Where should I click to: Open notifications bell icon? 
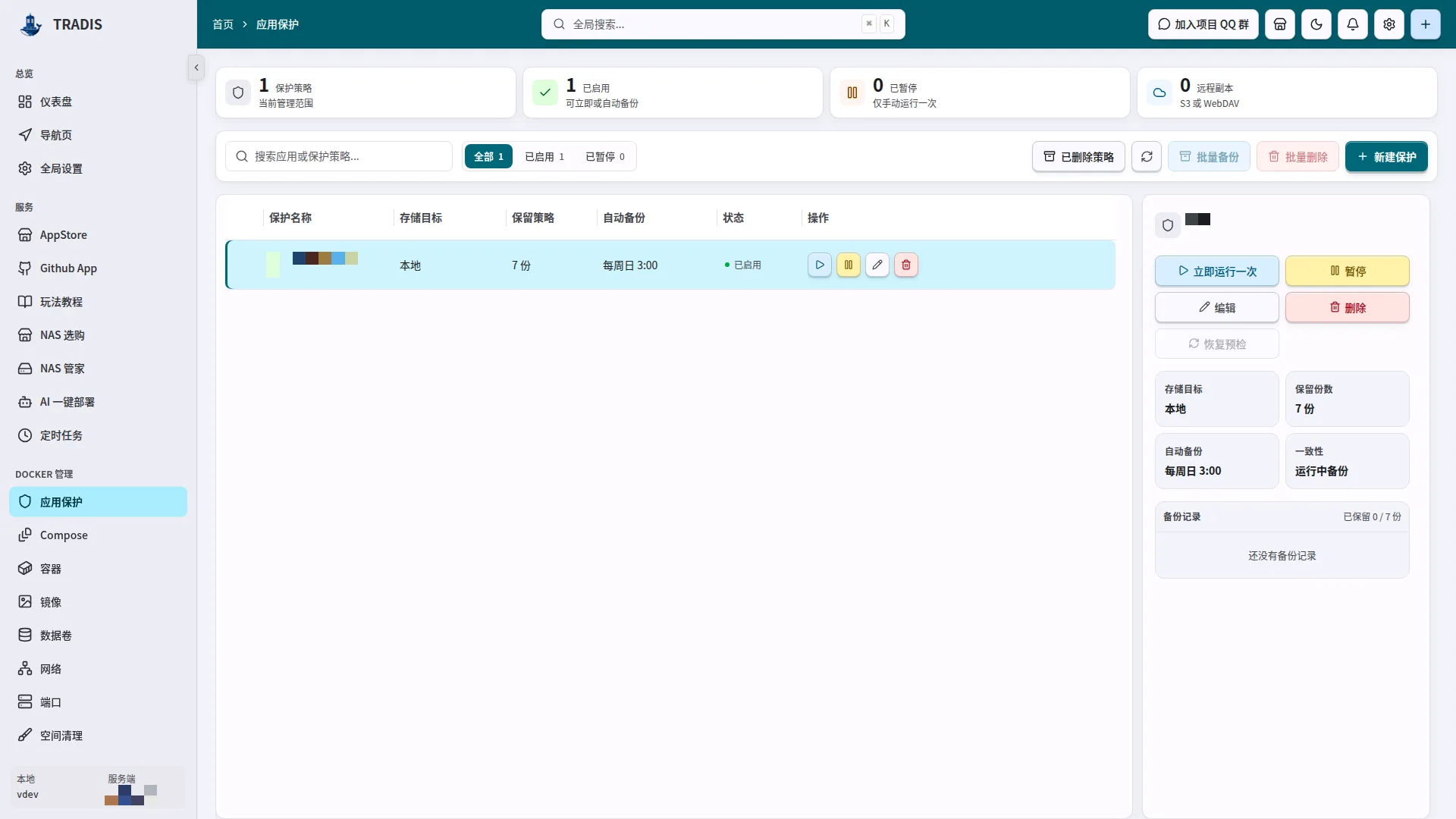point(1353,24)
